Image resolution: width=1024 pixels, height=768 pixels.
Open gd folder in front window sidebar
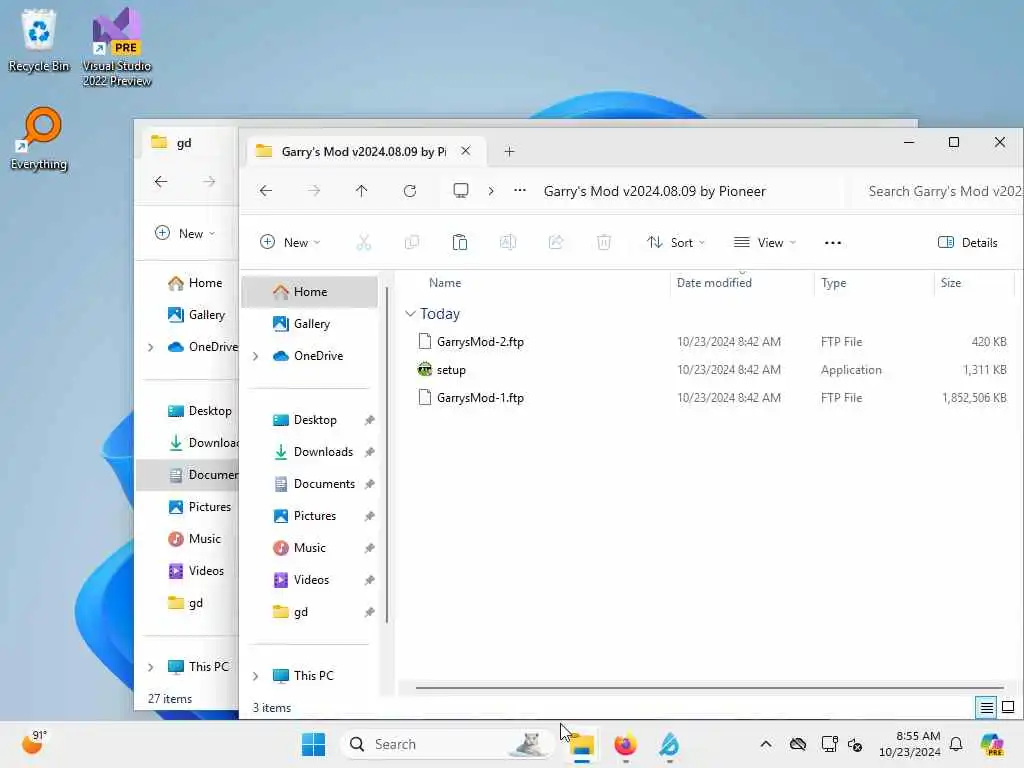310,612
